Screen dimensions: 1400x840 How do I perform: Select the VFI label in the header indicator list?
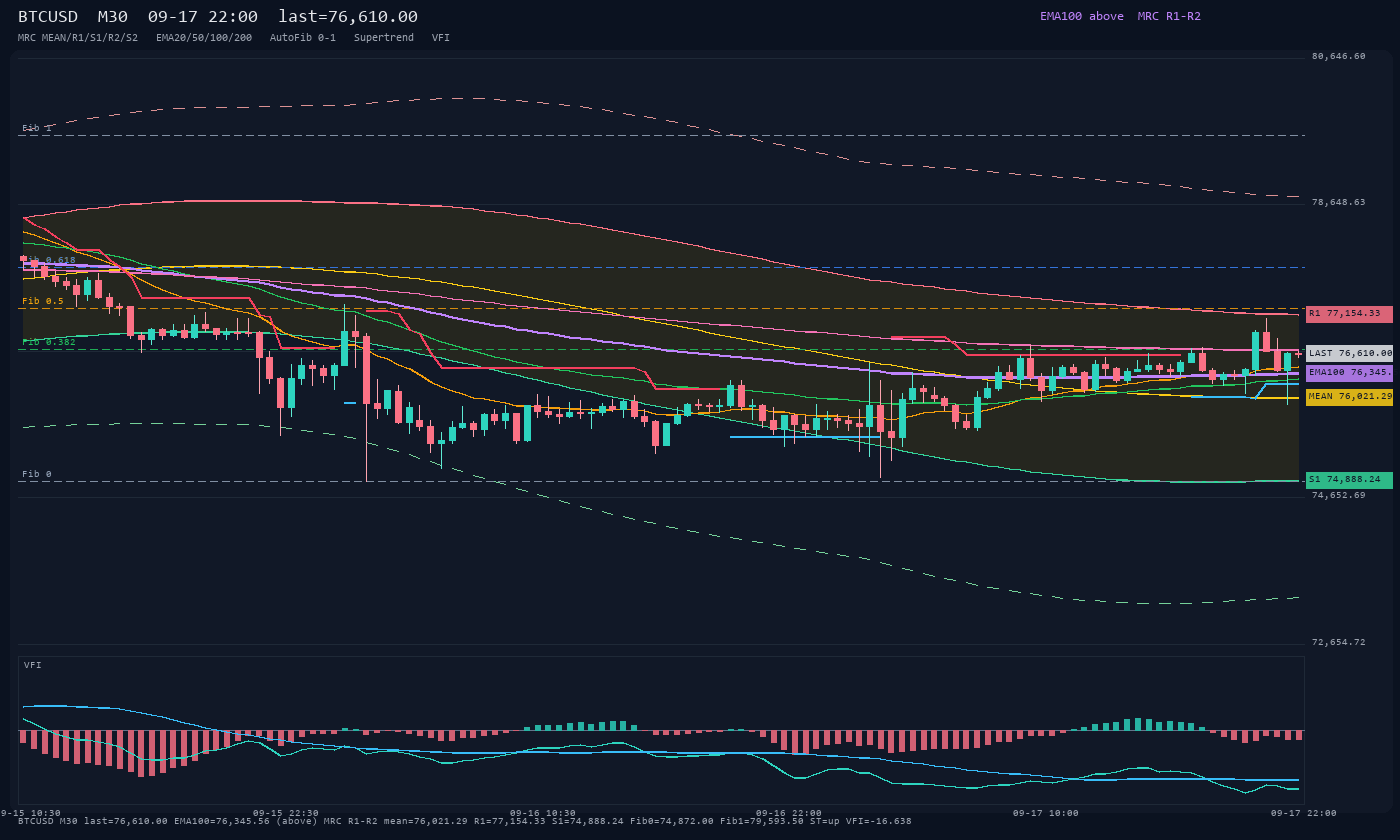tap(441, 37)
